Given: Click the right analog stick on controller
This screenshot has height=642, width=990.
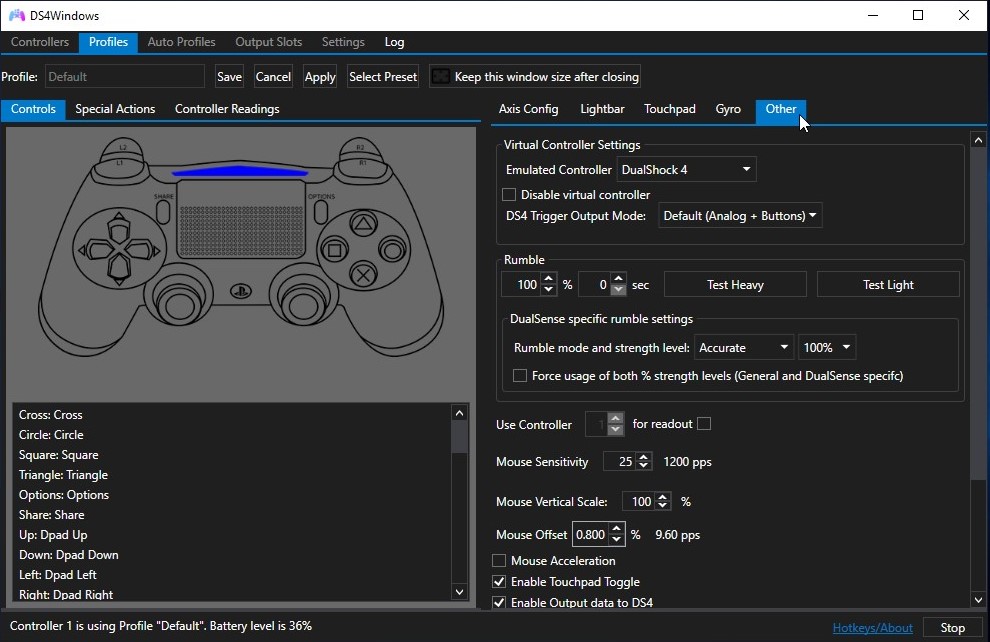Looking at the screenshot, I should 303,304.
